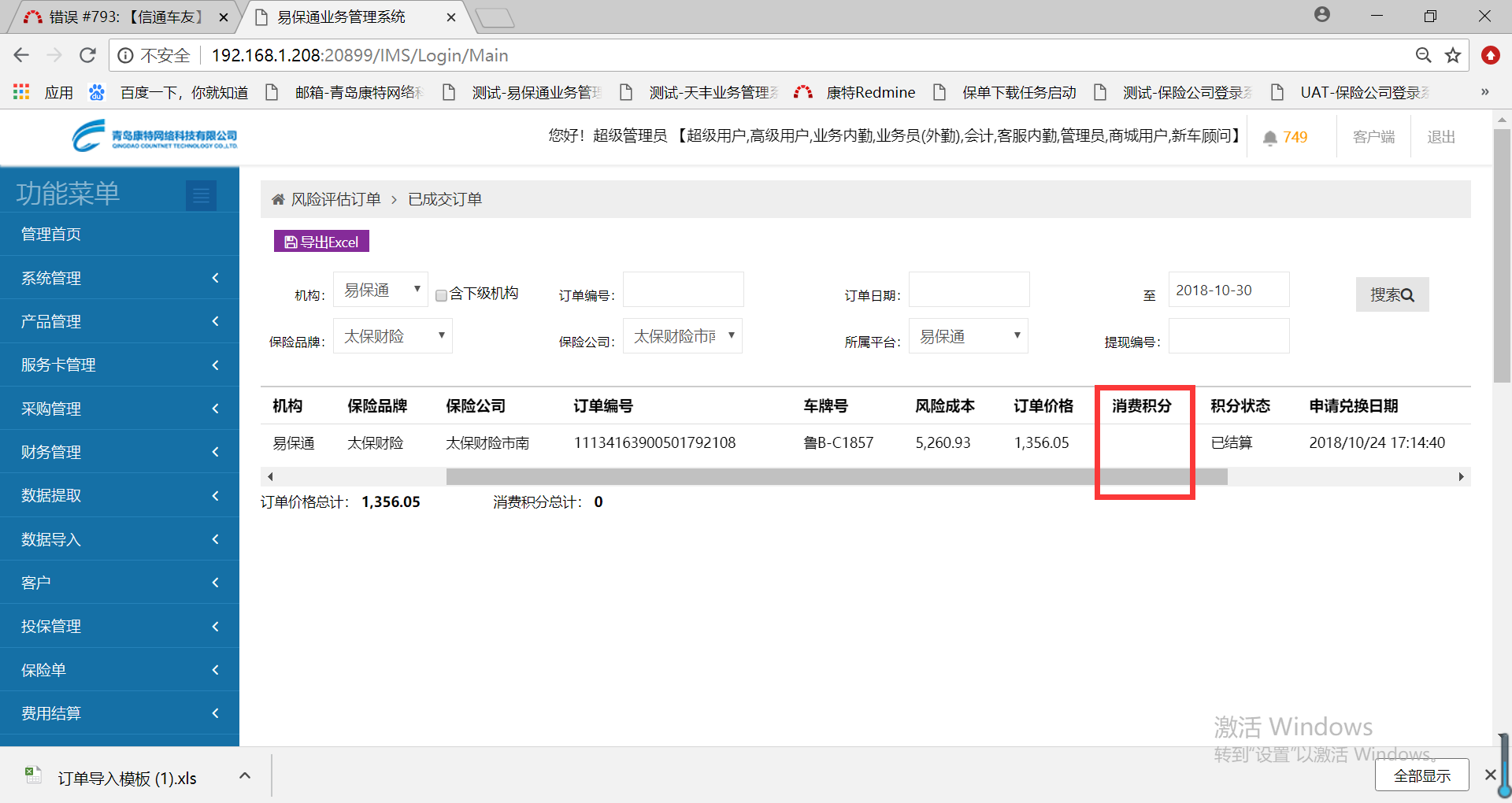This screenshot has width=1512, height=803.
Task: Click the table's horizontal scrollbar thumb
Action: [836, 477]
